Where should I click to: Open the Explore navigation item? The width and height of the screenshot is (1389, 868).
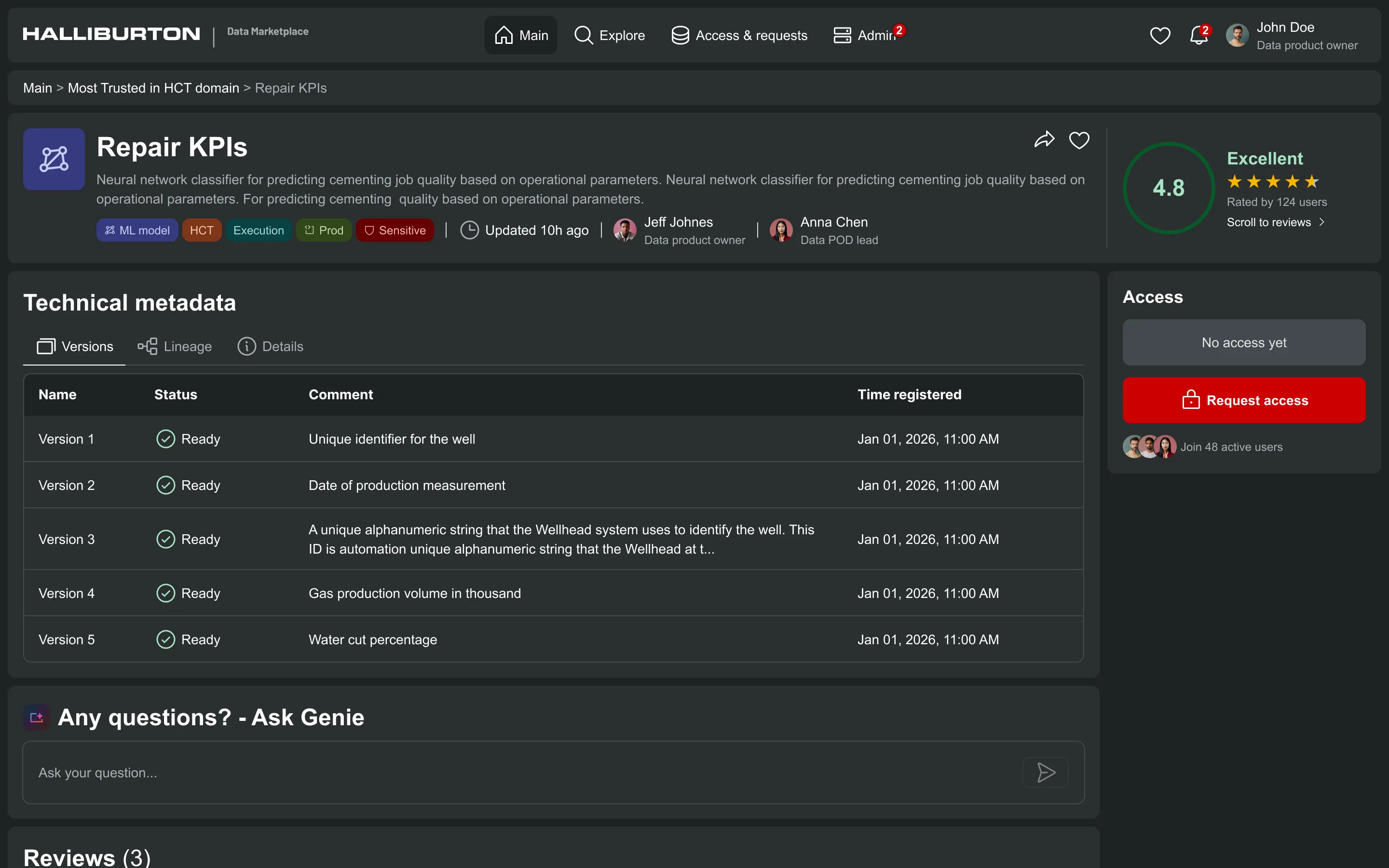point(610,35)
